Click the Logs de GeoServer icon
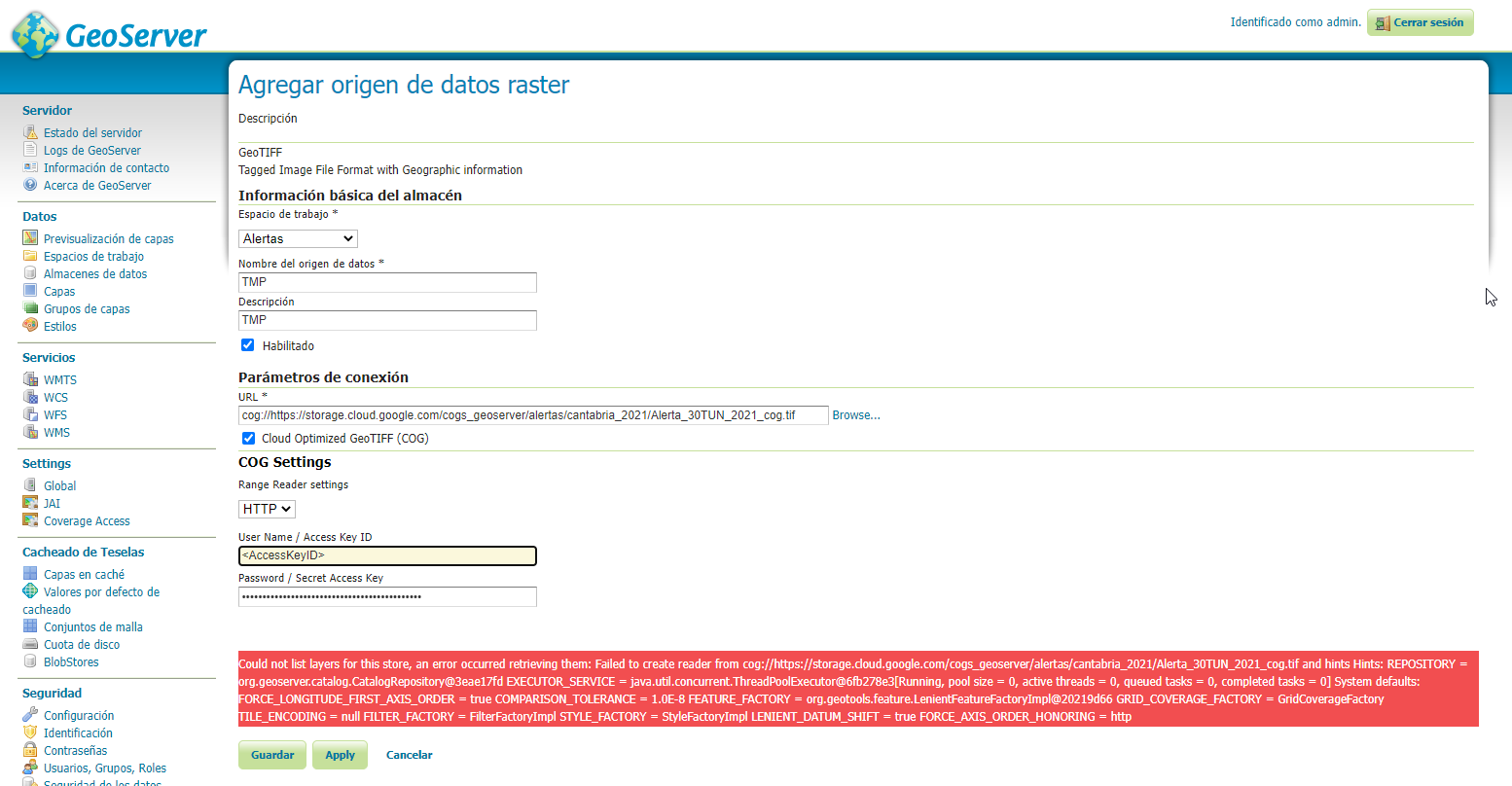The image size is (1512, 786). coord(30,150)
